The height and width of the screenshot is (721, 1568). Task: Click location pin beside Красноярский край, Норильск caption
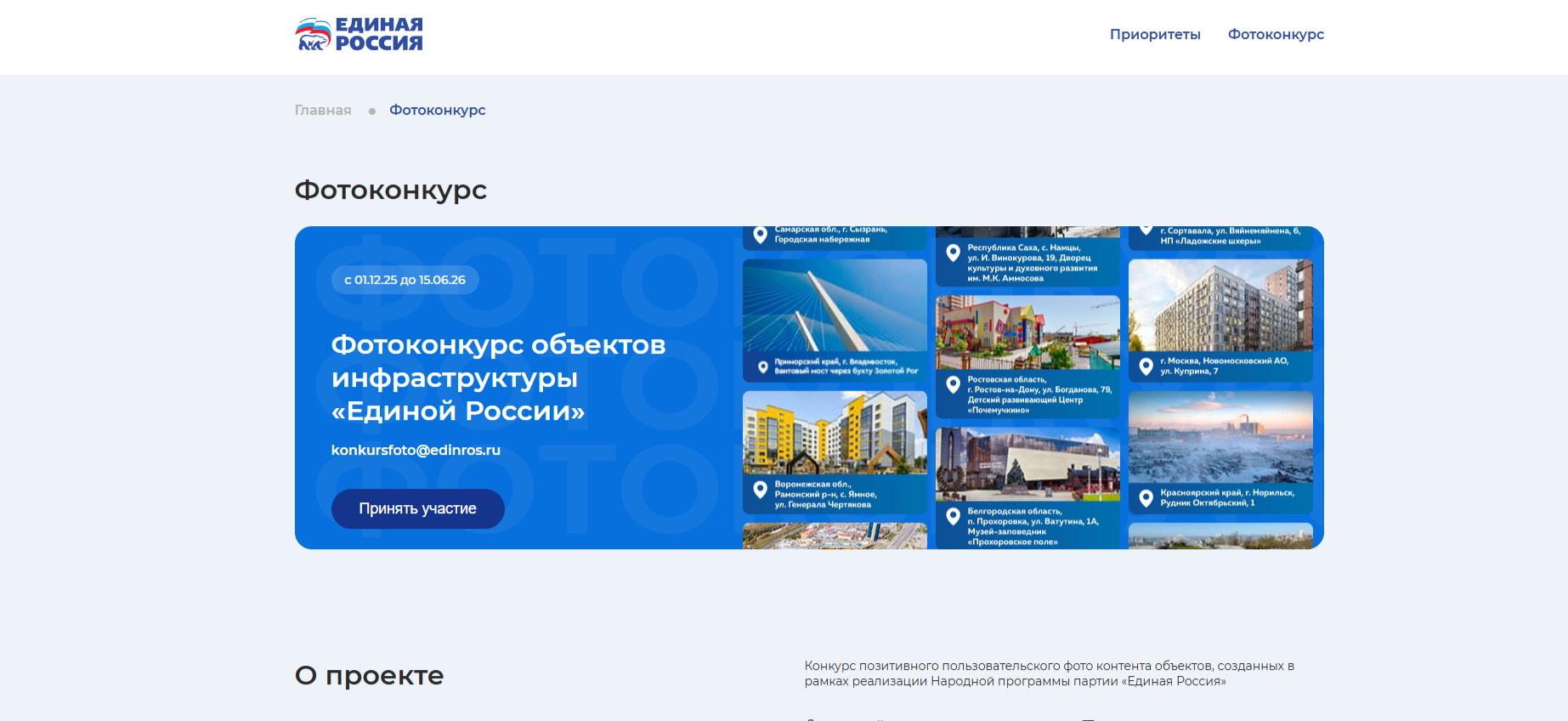tap(1146, 498)
